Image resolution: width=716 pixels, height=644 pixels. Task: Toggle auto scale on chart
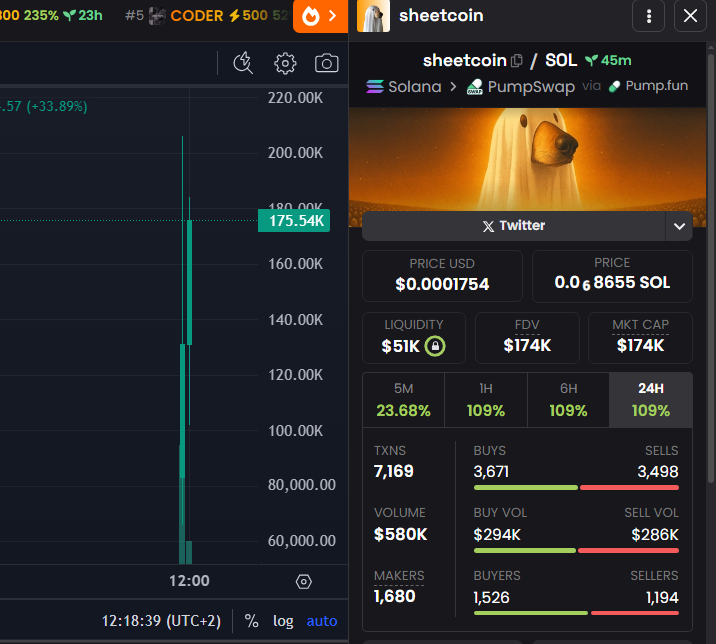pyautogui.click(x=322, y=621)
